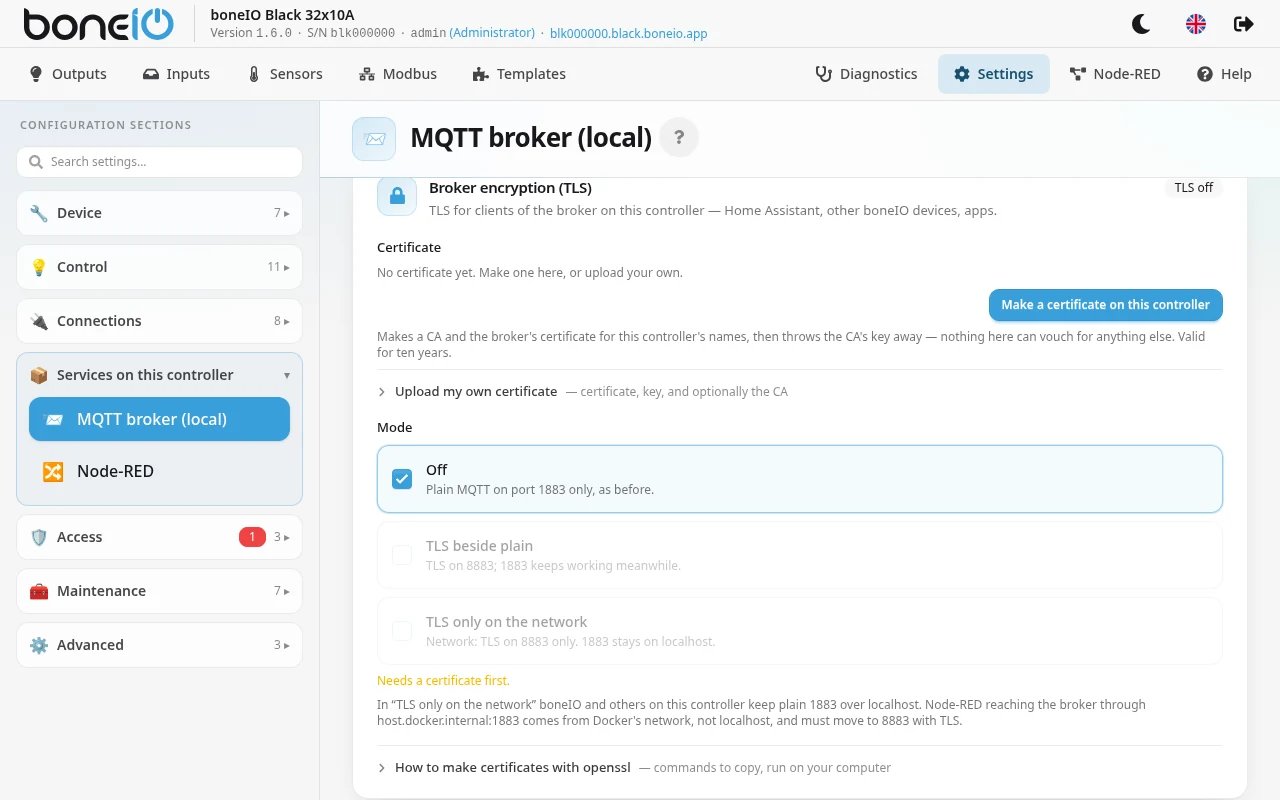Go to the Sensors tab
The image size is (1280, 800).
(x=284, y=74)
